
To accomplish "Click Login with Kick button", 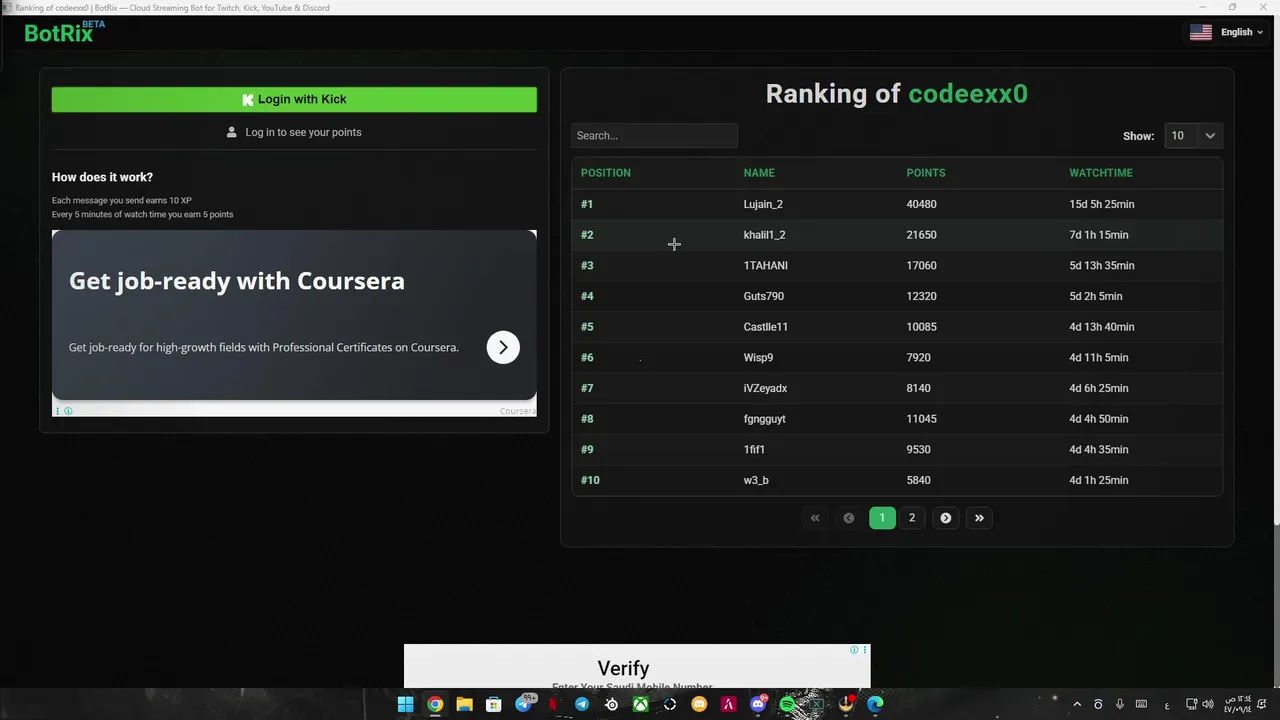I will (x=294, y=99).
